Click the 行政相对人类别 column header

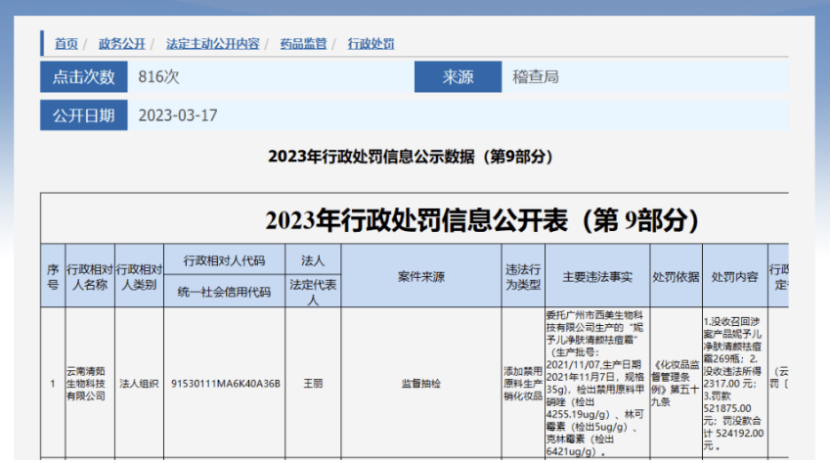139,276
